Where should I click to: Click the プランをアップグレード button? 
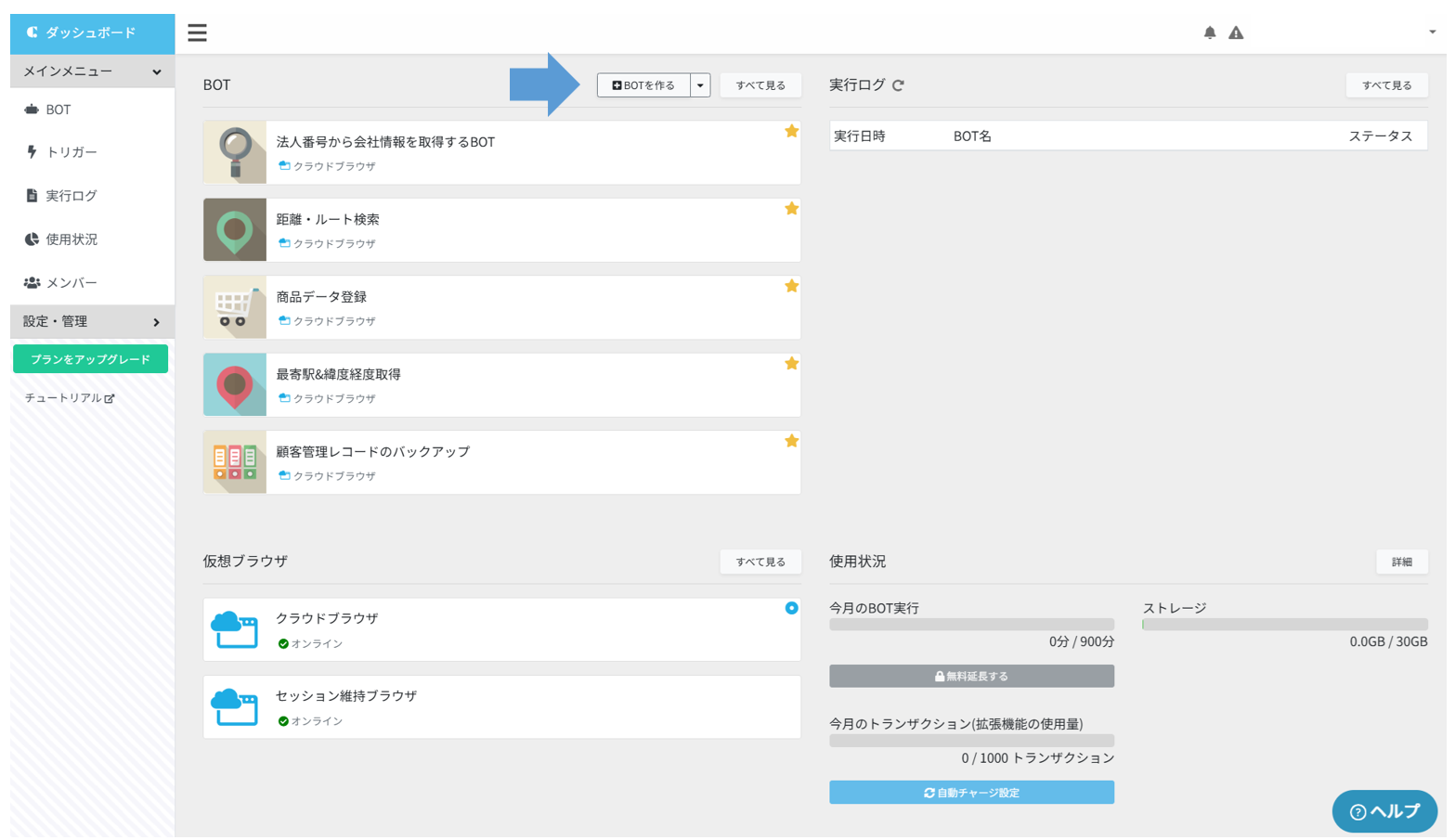point(88,360)
